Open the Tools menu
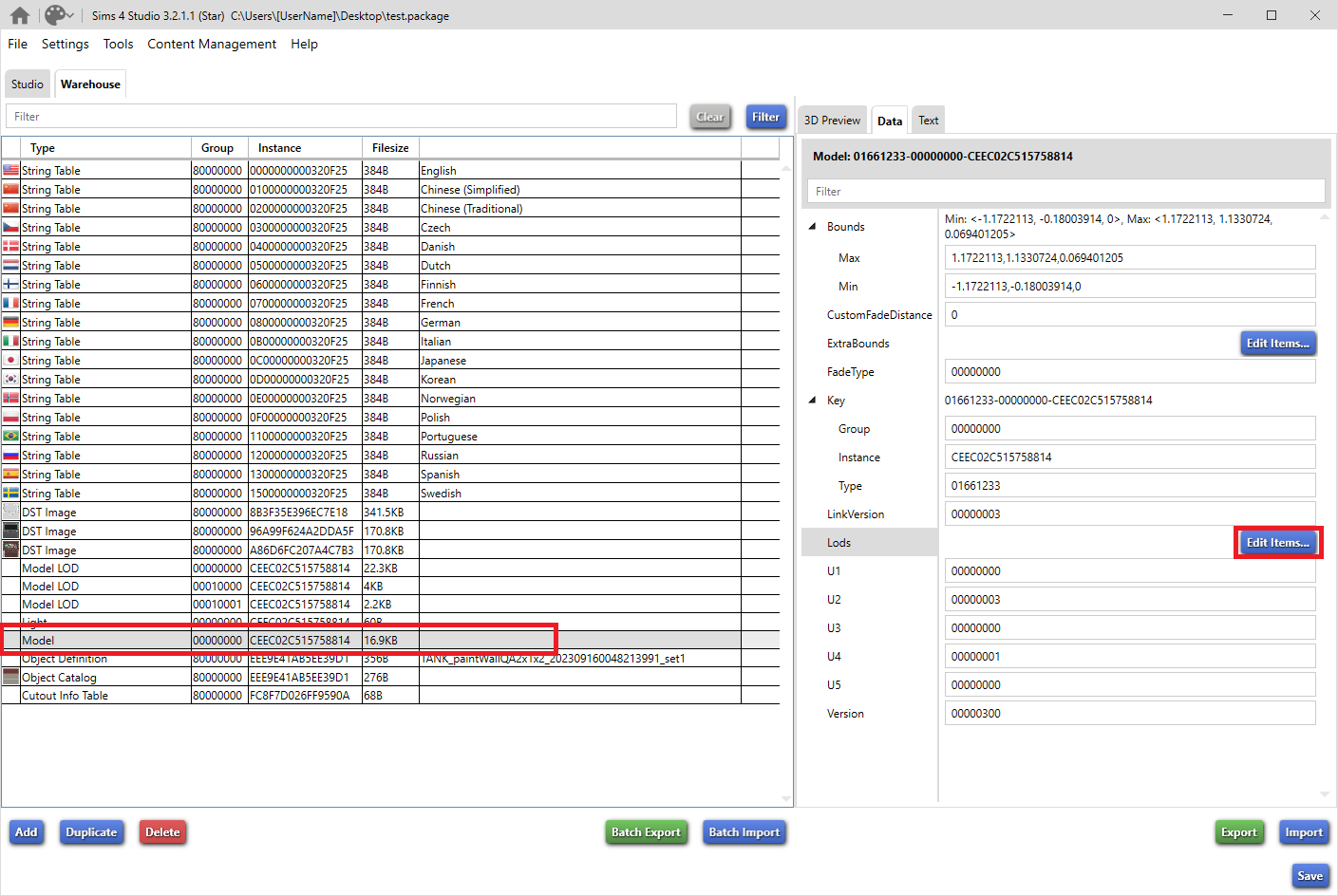This screenshot has width=1338, height=896. (x=119, y=44)
